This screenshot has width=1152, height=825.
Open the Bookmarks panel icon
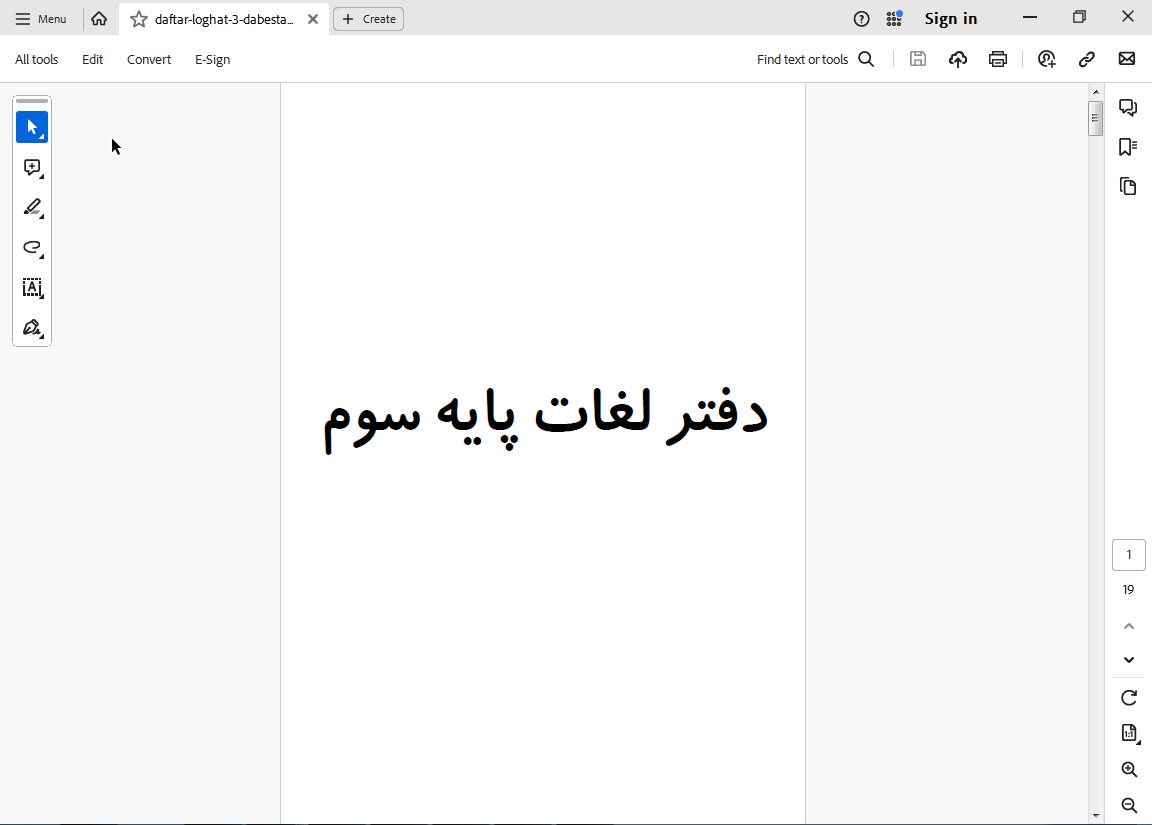(1128, 147)
